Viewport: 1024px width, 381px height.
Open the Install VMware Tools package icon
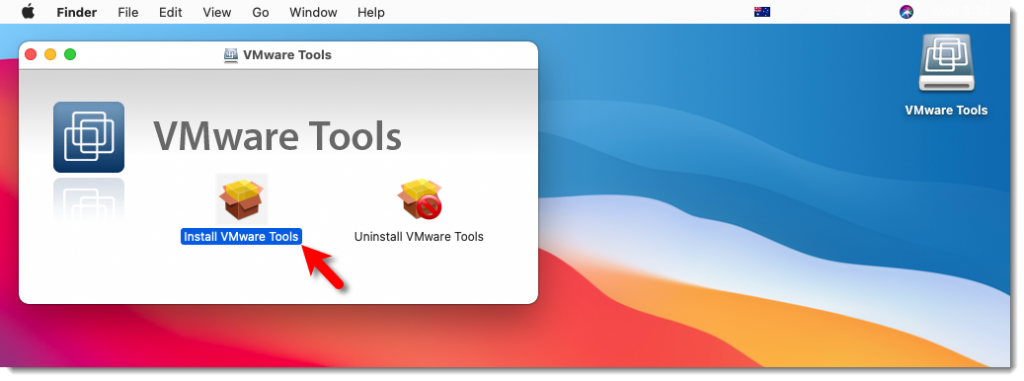click(242, 199)
